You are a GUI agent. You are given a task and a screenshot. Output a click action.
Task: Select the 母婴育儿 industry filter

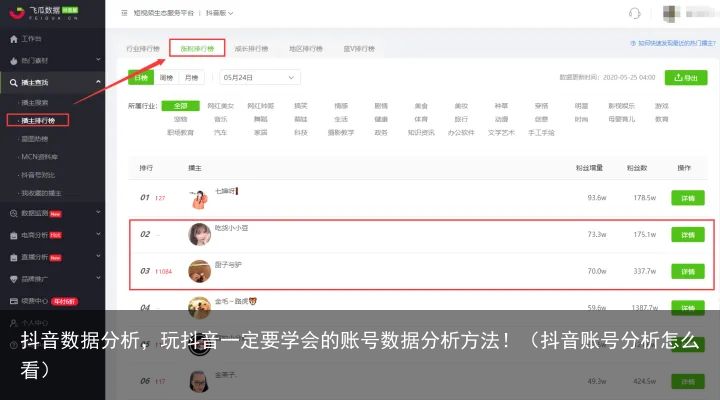pyautogui.click(x=621, y=119)
